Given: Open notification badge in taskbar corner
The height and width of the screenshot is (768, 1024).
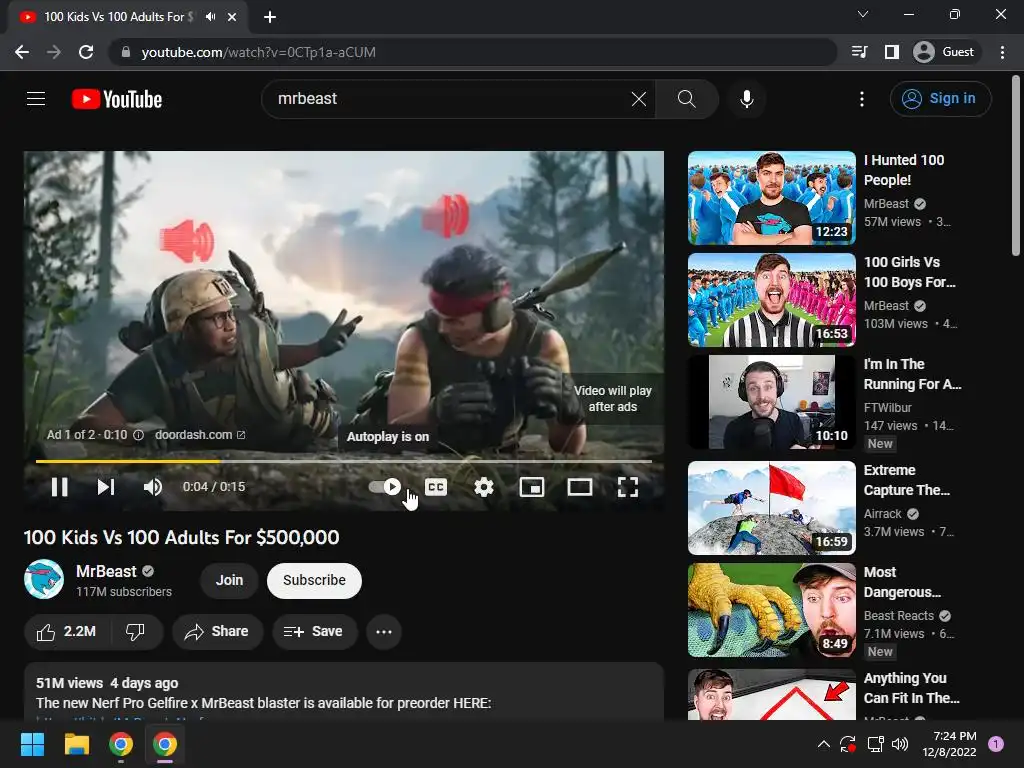Looking at the screenshot, I should click(996, 744).
